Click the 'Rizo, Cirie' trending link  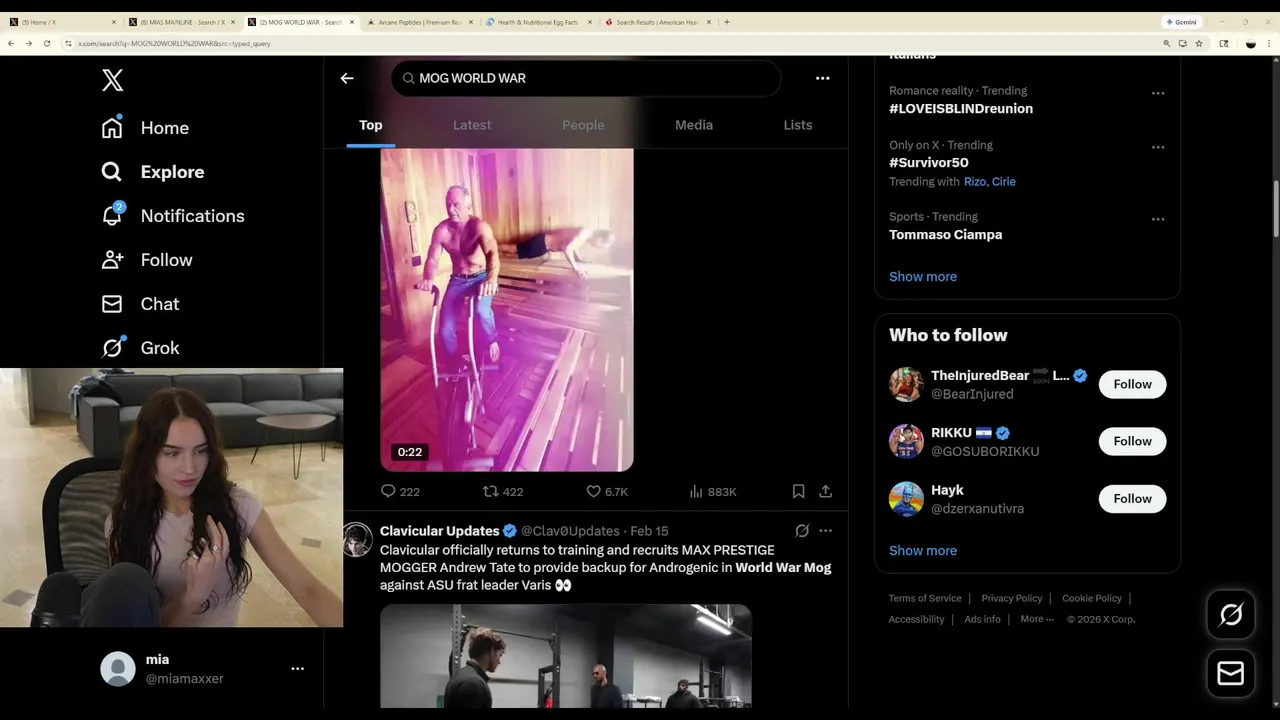990,182
